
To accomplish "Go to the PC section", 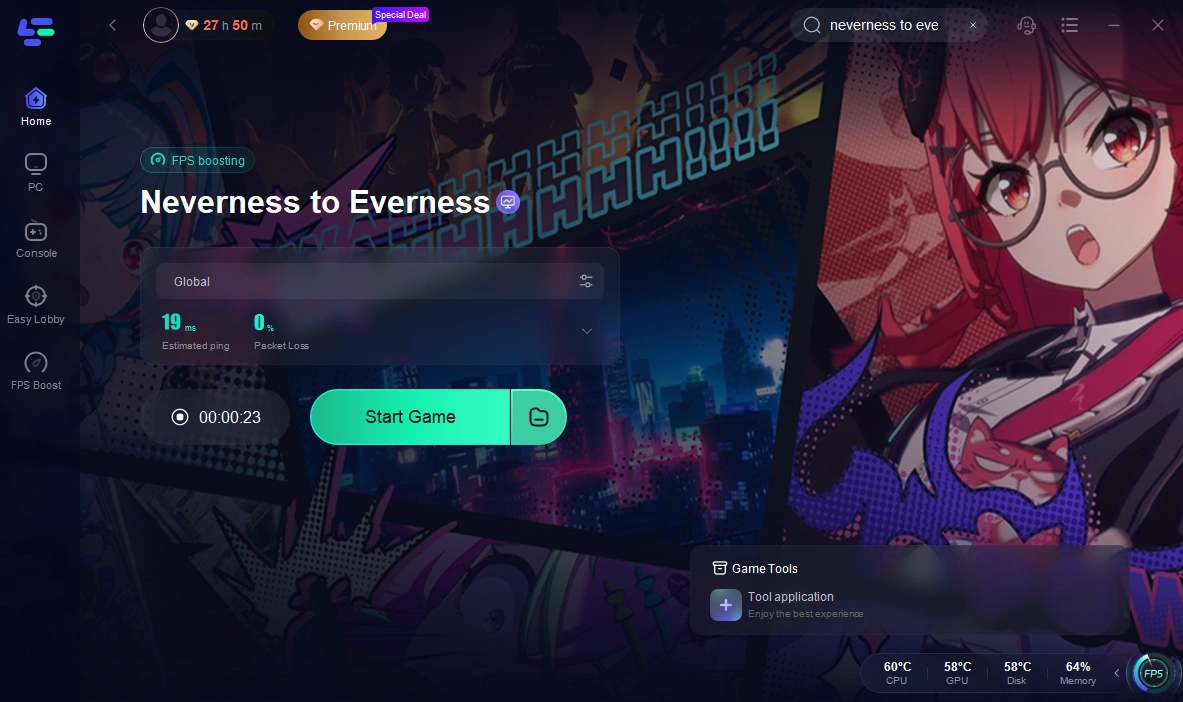I will [x=35, y=173].
